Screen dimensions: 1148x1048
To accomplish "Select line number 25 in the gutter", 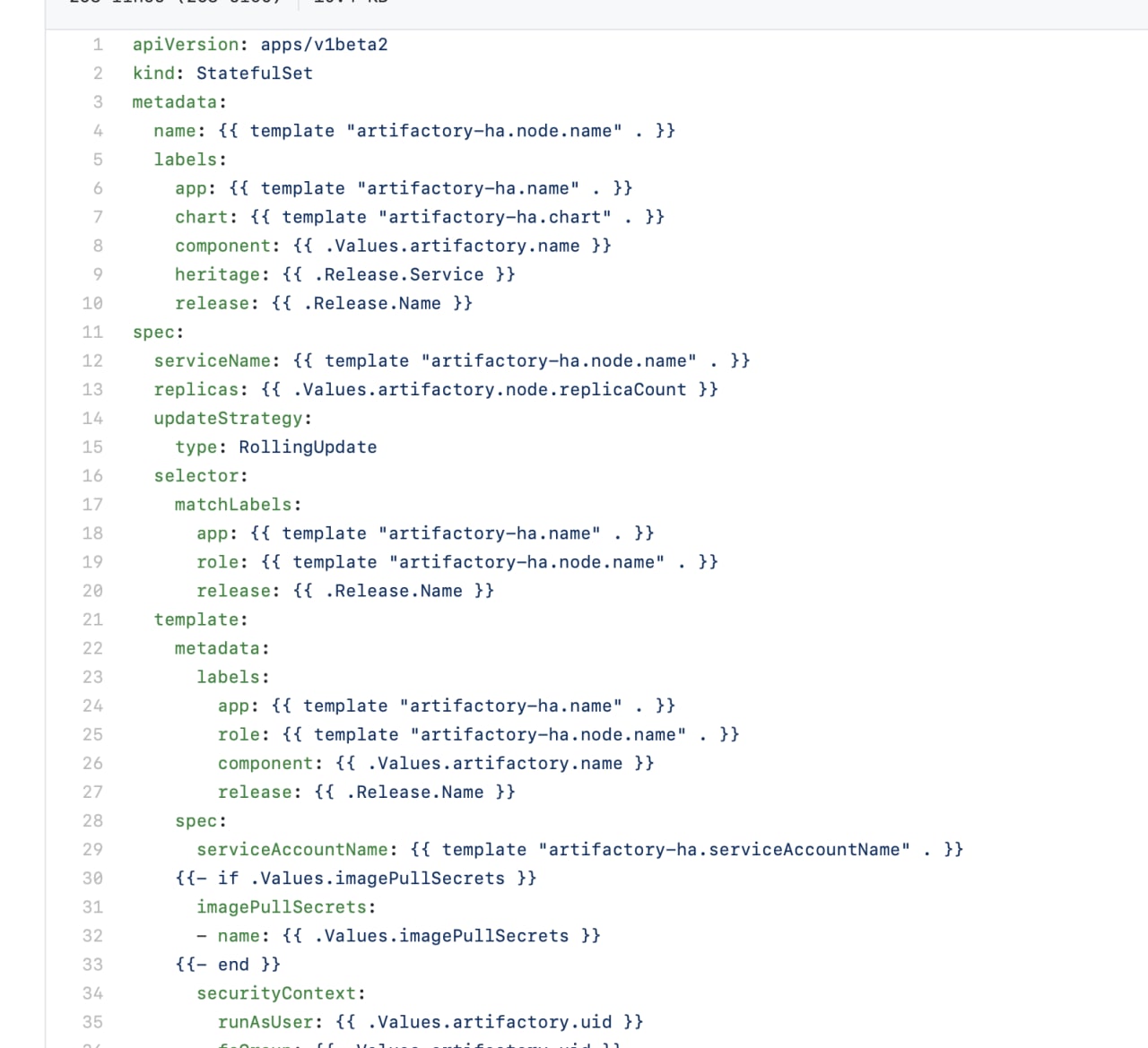I will click(92, 734).
